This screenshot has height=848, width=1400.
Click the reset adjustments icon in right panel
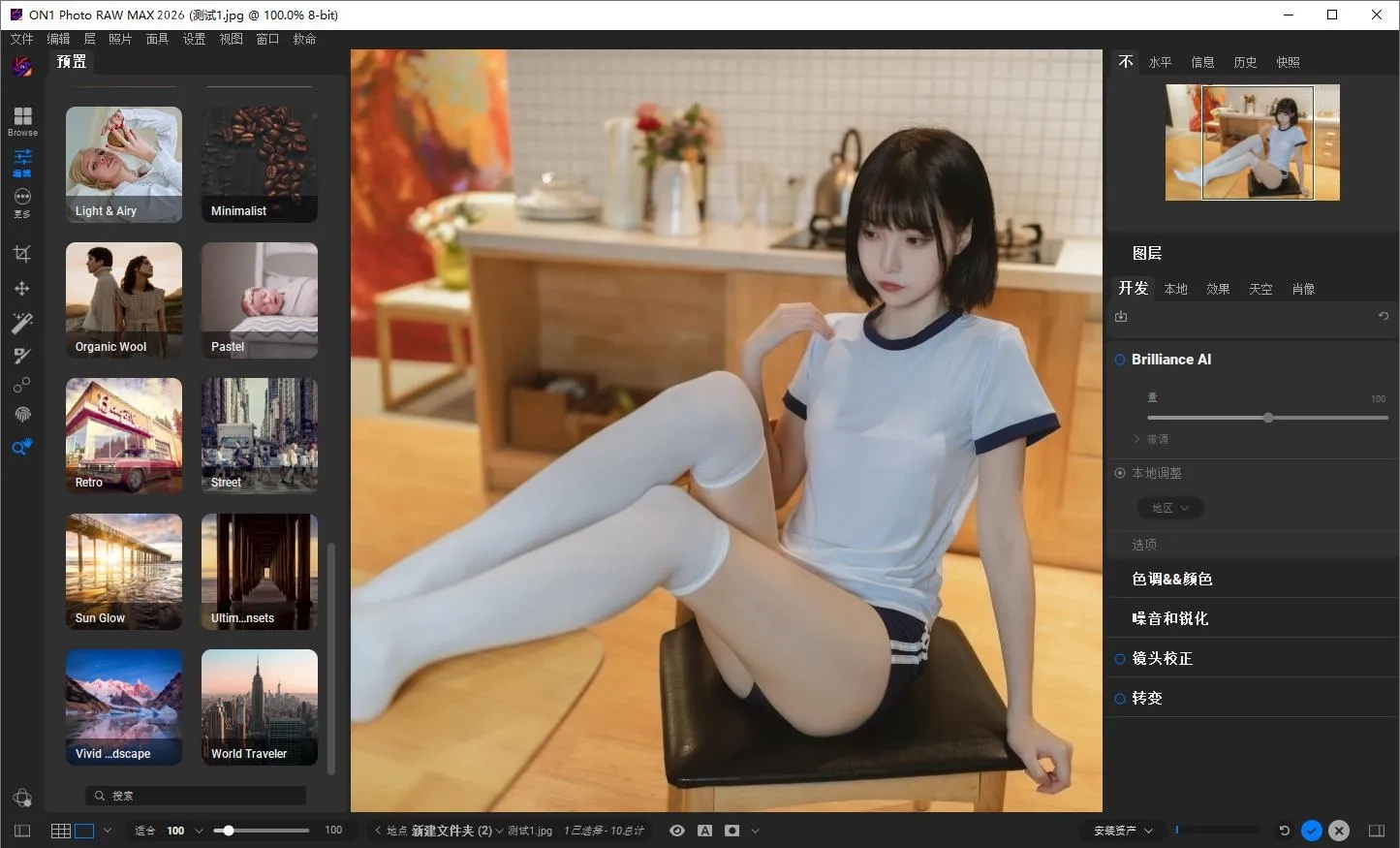(x=1384, y=316)
